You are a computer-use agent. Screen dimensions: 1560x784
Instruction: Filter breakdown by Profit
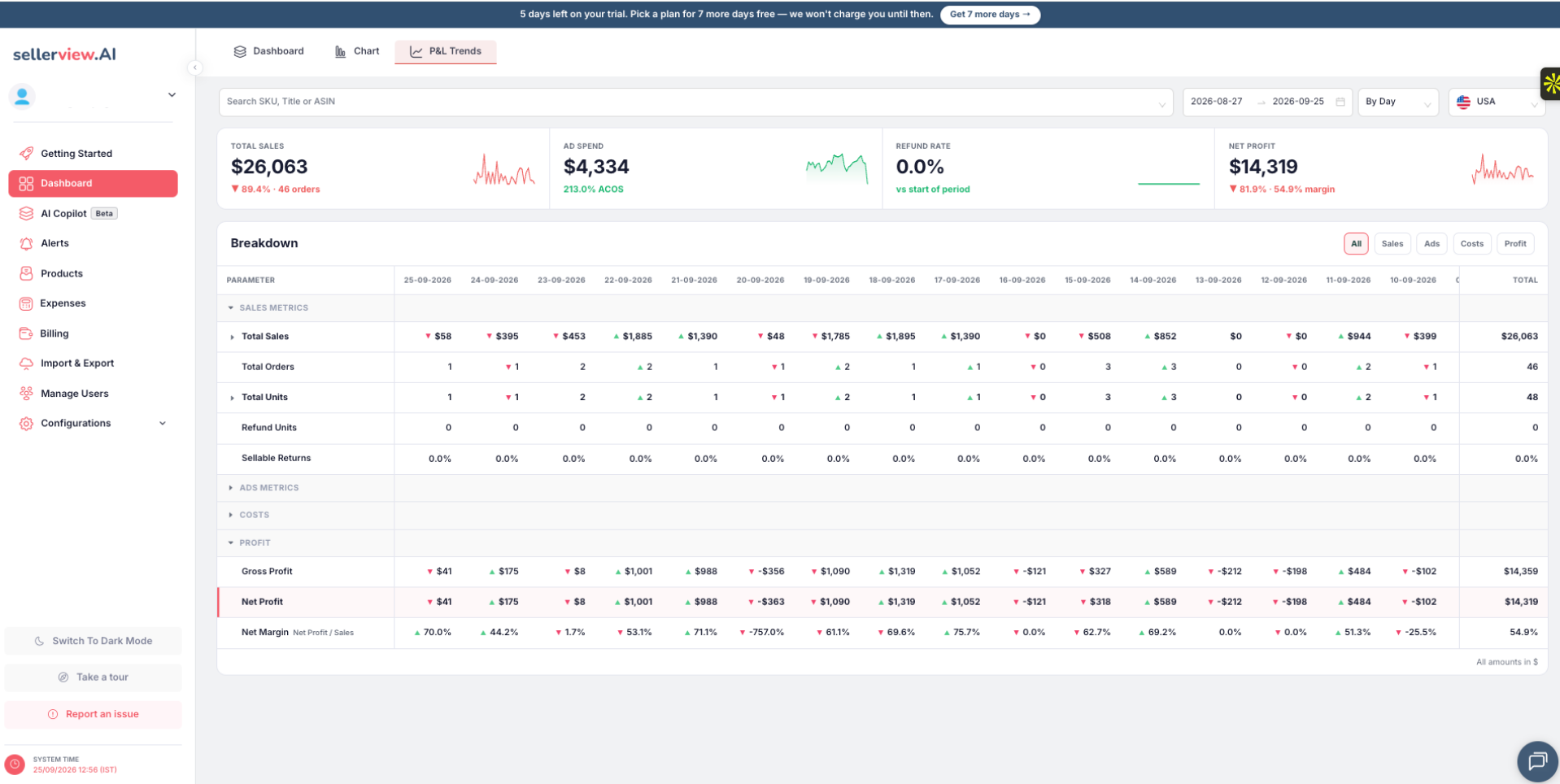[x=1515, y=243]
